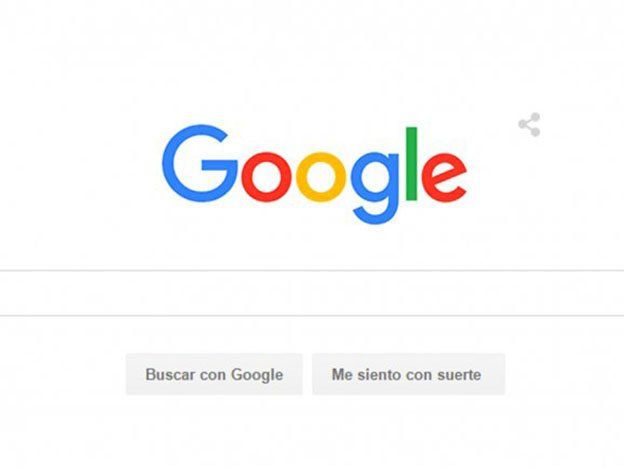Open the Google doodle share options
Screen dimensions: 624x468
(x=529, y=125)
